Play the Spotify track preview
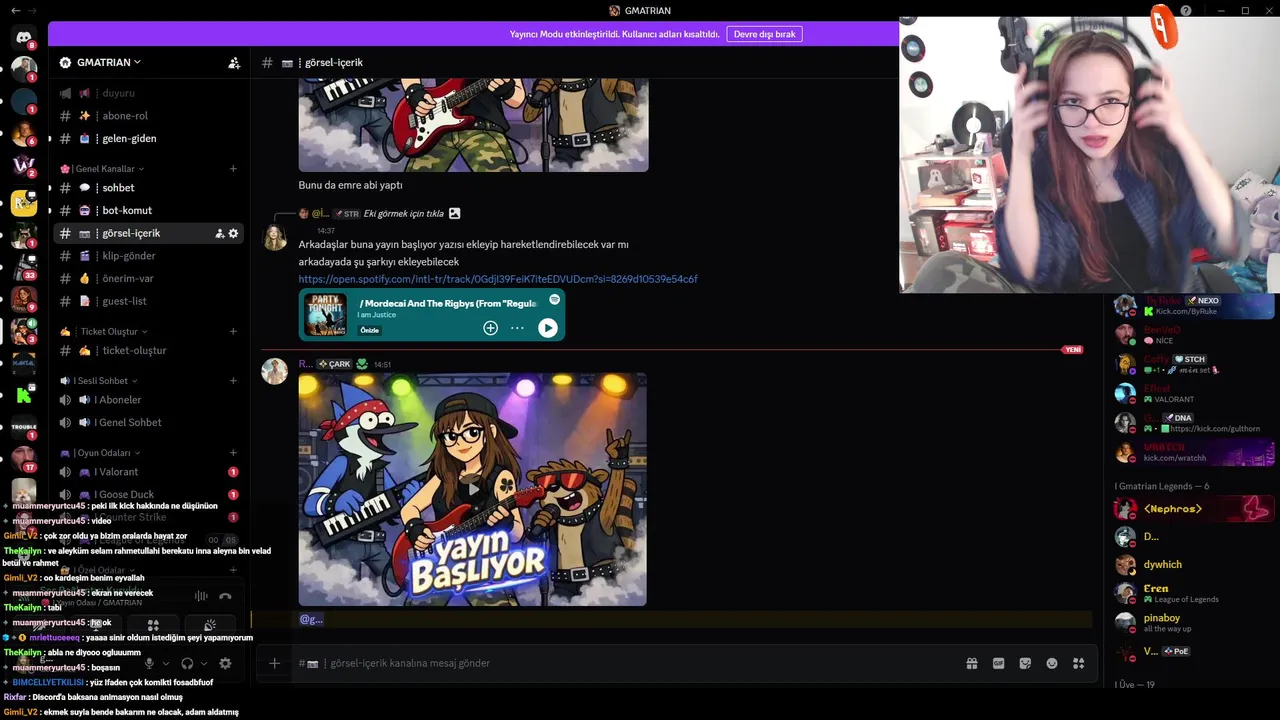1280x720 pixels. [x=547, y=328]
